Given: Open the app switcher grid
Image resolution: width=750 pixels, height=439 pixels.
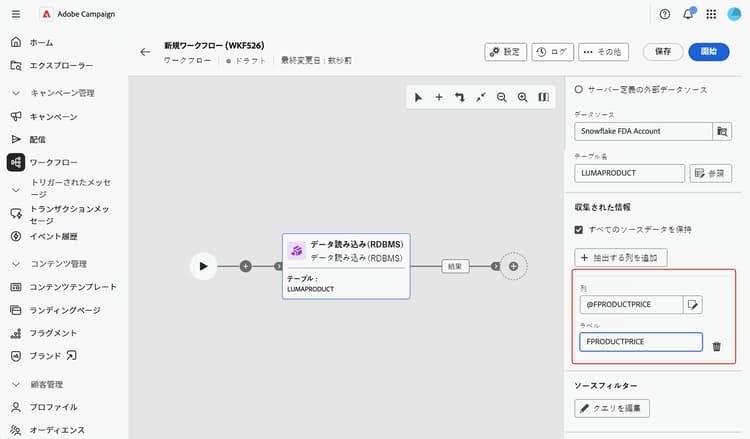Looking at the screenshot, I should 711,14.
